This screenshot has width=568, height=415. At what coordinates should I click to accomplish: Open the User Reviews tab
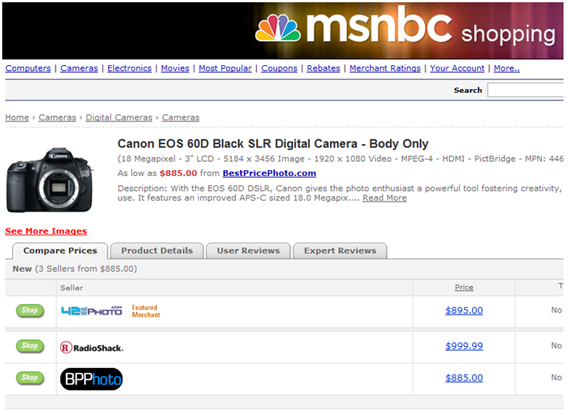coord(248,251)
